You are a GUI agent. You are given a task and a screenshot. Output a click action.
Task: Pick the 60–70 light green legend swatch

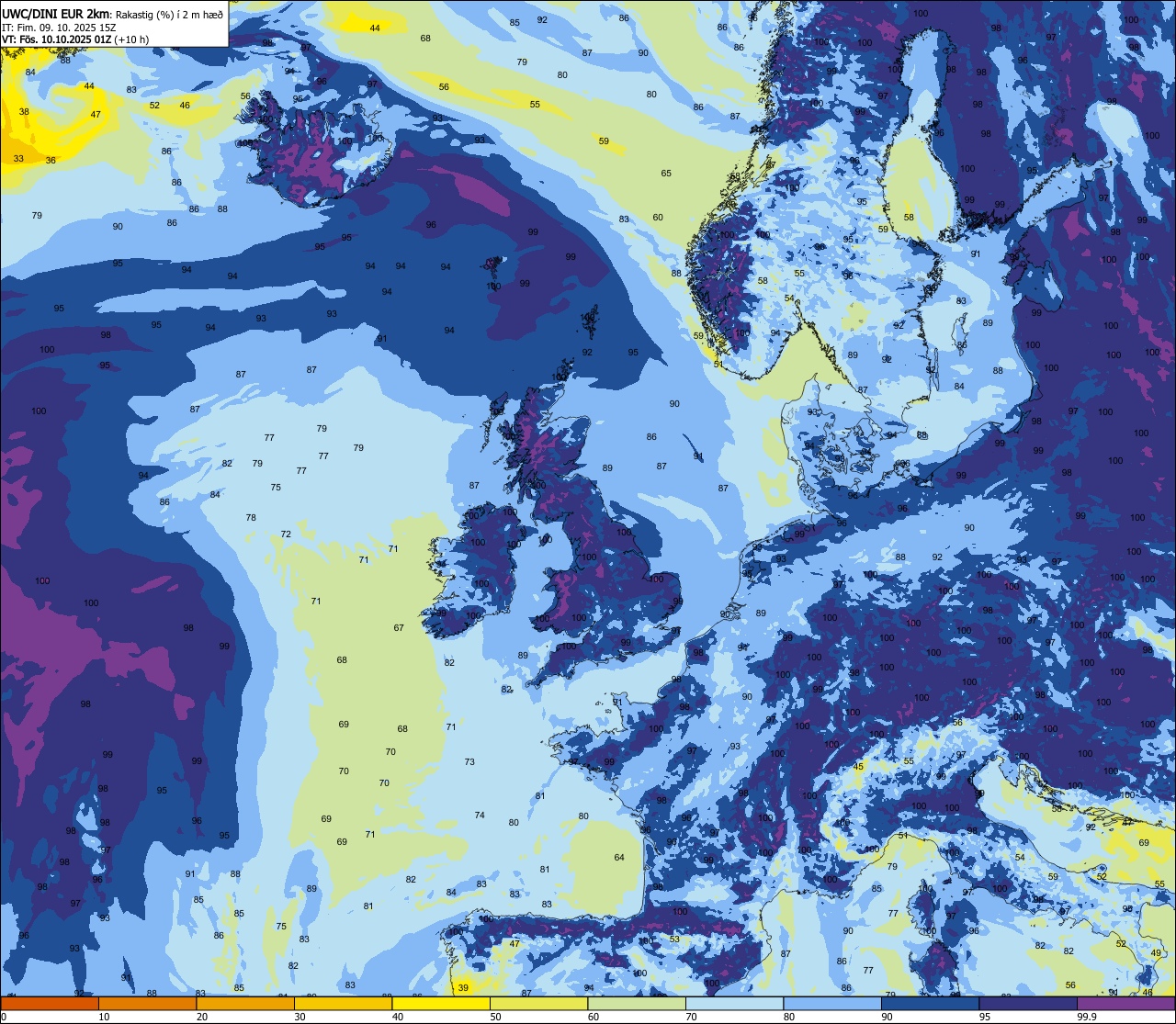637,1003
